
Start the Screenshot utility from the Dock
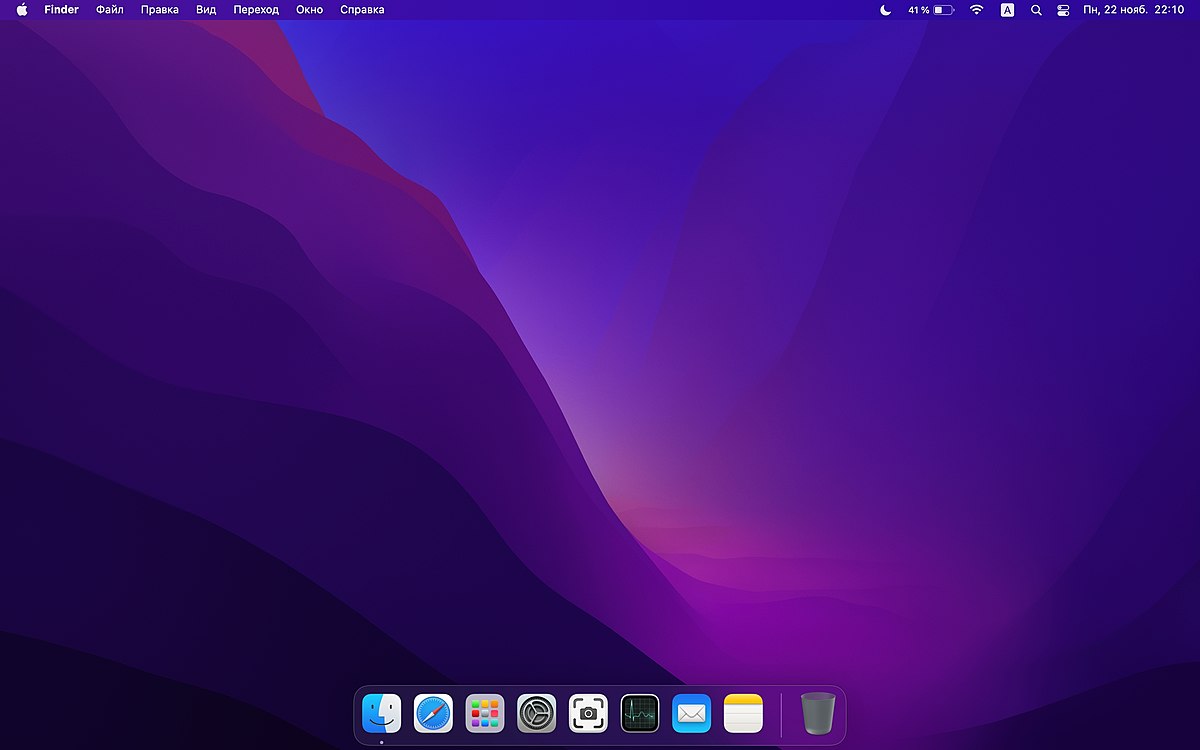coord(589,713)
